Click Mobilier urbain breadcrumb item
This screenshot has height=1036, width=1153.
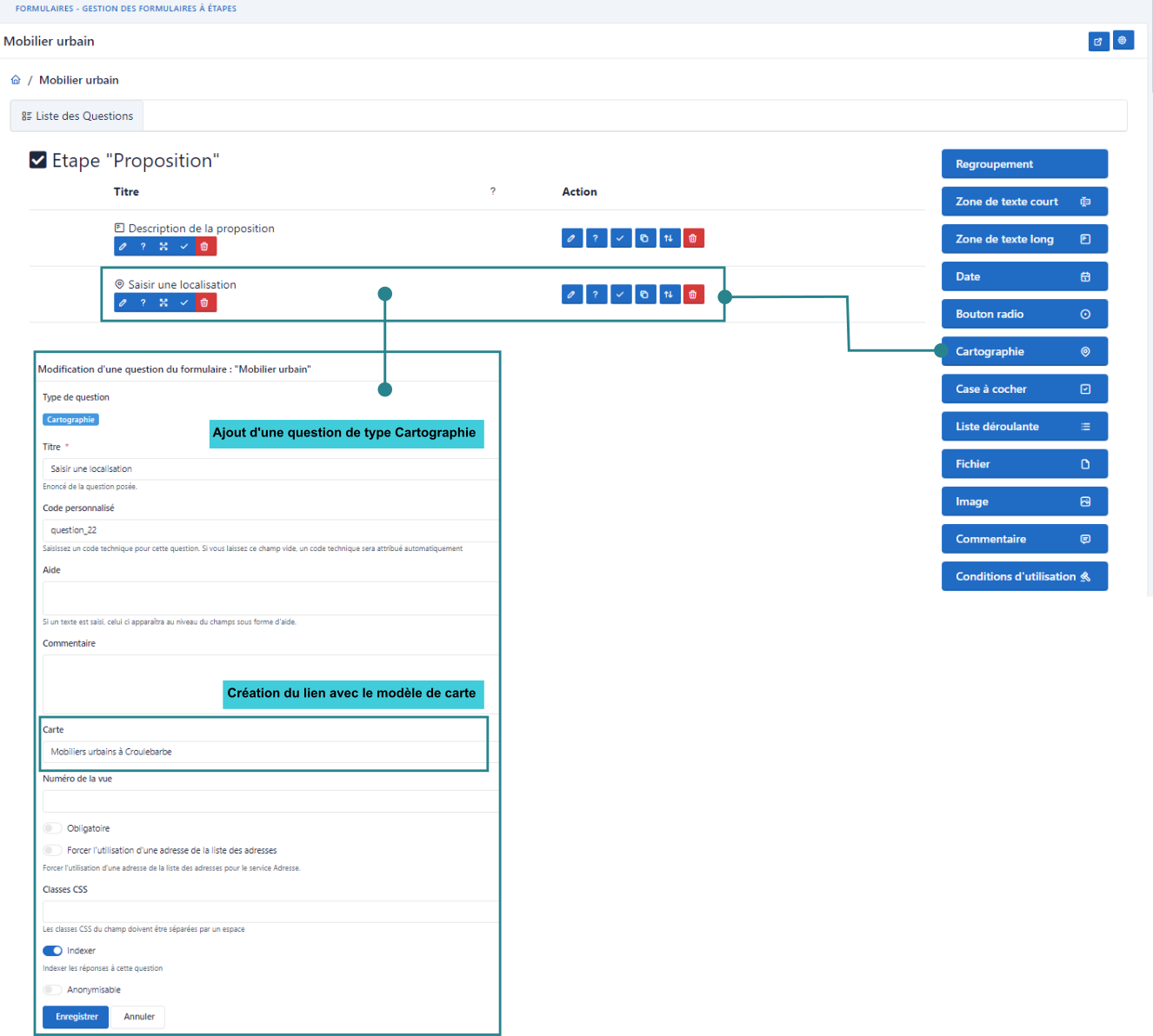click(78, 80)
